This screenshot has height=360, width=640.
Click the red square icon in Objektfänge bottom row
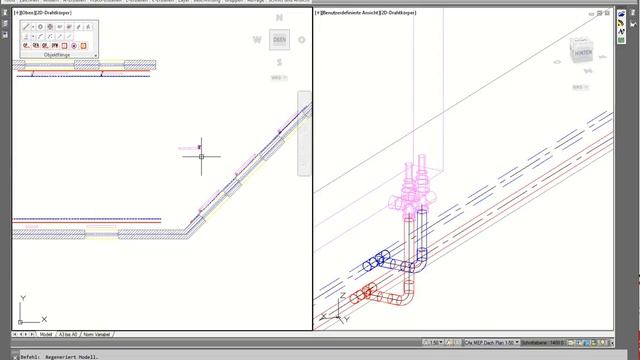[64, 46]
